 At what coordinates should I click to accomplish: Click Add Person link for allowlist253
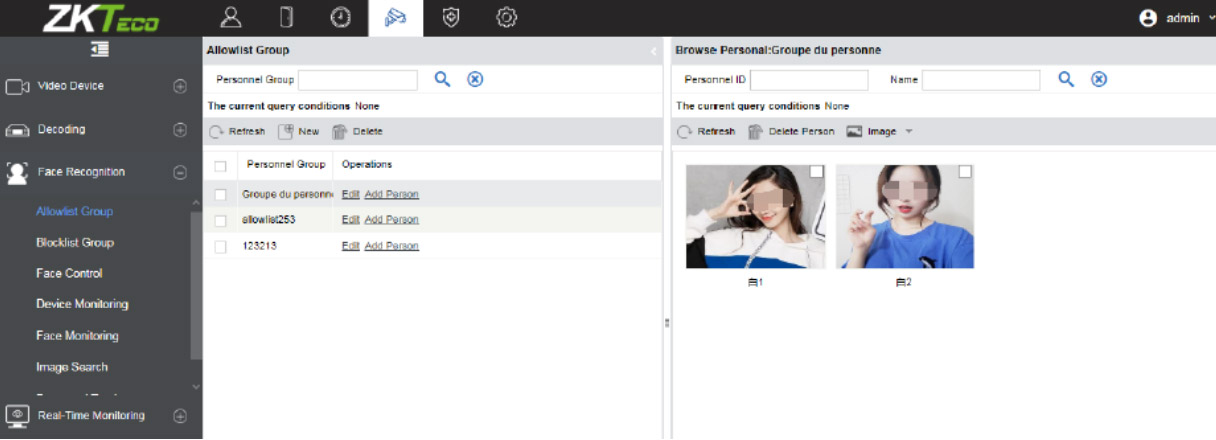(x=391, y=220)
